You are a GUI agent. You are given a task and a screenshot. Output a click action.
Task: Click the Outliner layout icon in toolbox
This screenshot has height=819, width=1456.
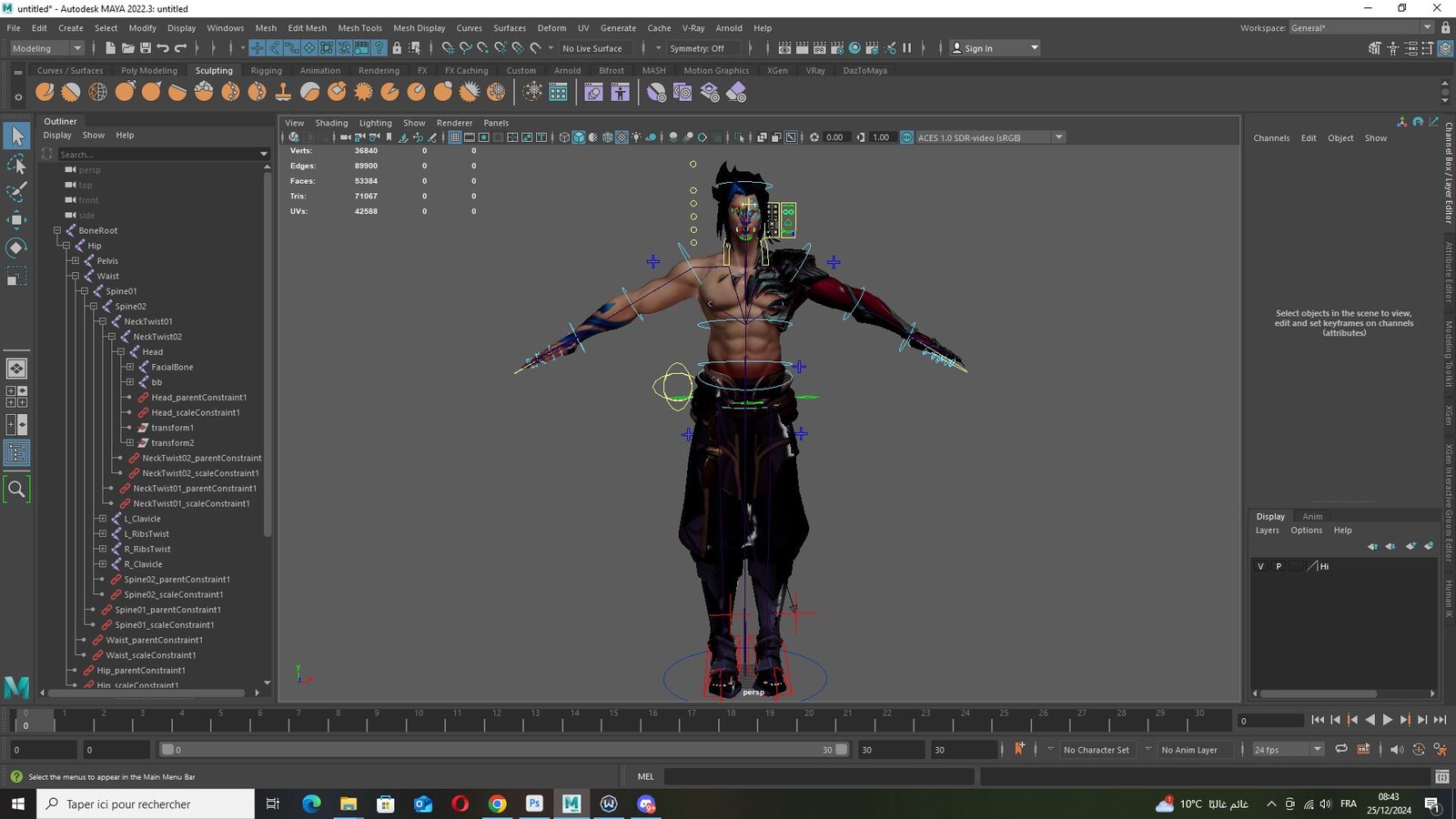(x=16, y=453)
